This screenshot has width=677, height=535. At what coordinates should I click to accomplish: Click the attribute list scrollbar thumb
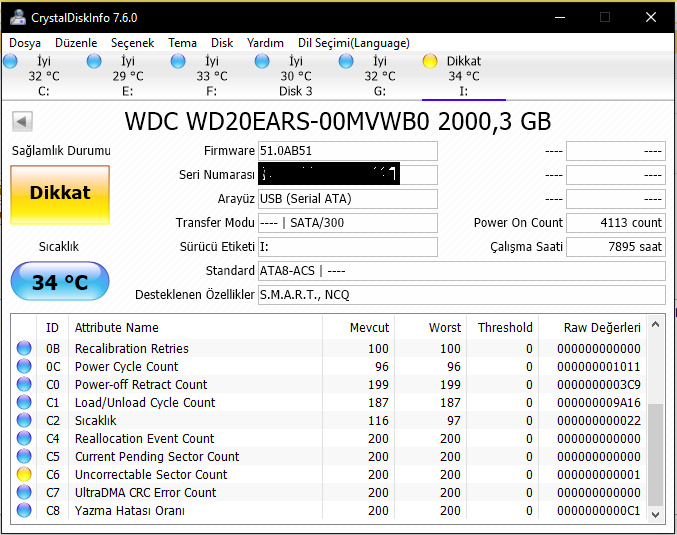click(655, 454)
